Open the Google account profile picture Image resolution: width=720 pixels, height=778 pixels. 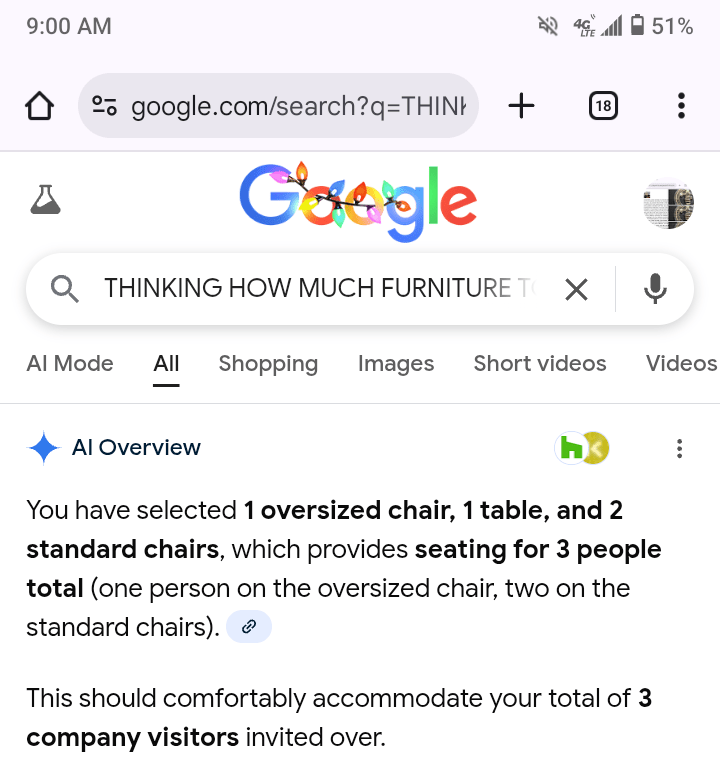click(x=668, y=205)
